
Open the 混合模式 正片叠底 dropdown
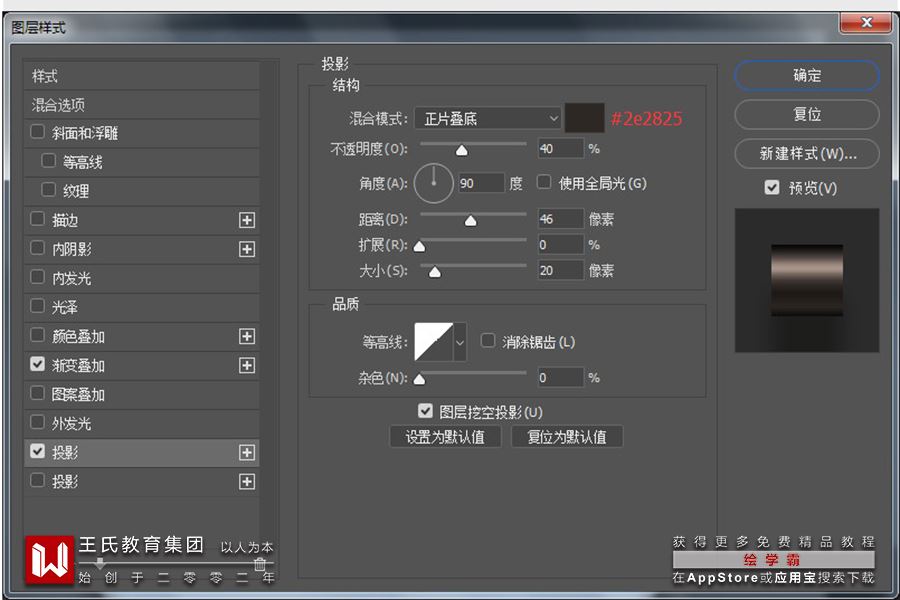[487, 119]
